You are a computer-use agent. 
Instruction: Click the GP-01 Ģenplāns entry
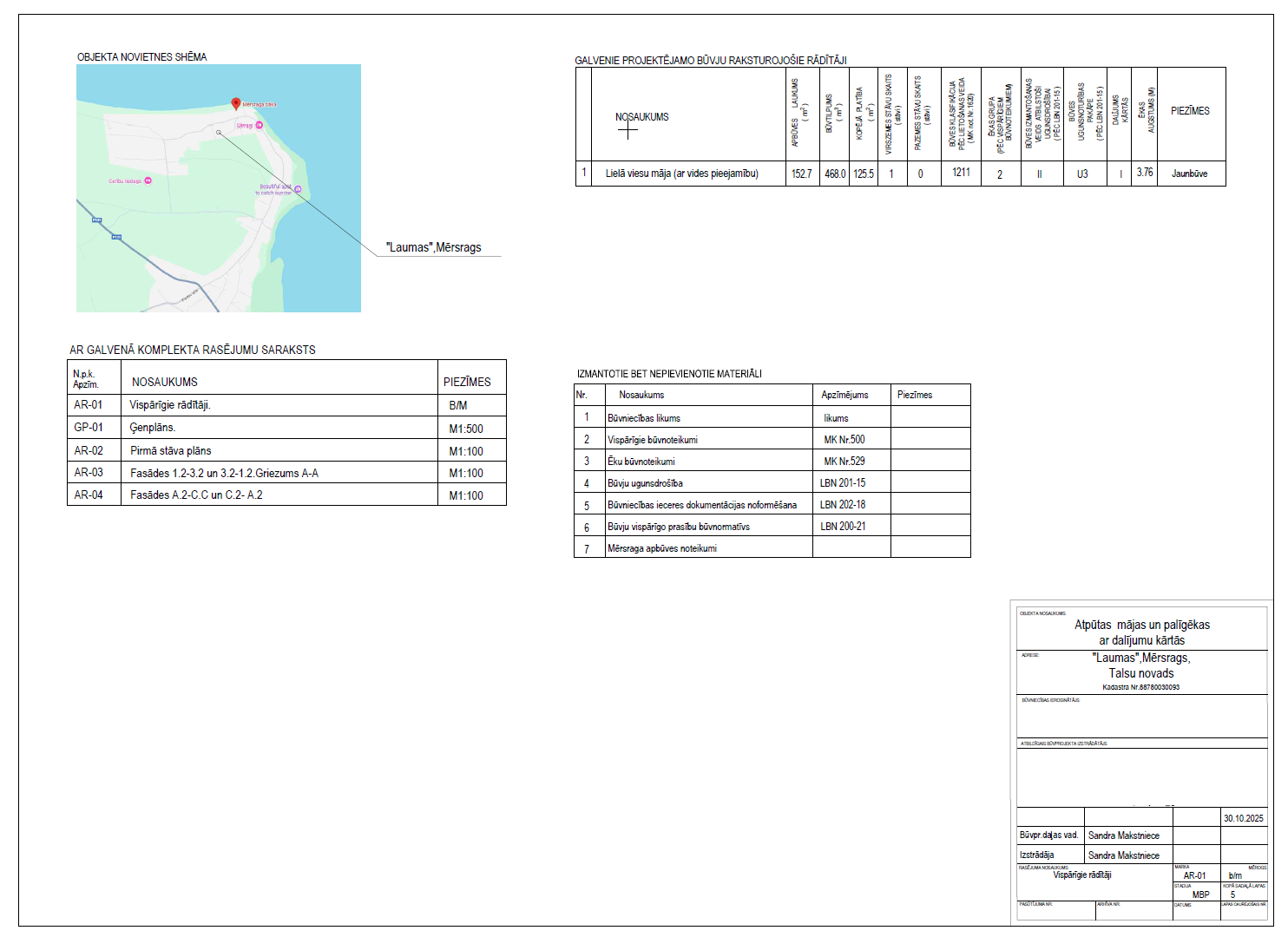point(153,428)
